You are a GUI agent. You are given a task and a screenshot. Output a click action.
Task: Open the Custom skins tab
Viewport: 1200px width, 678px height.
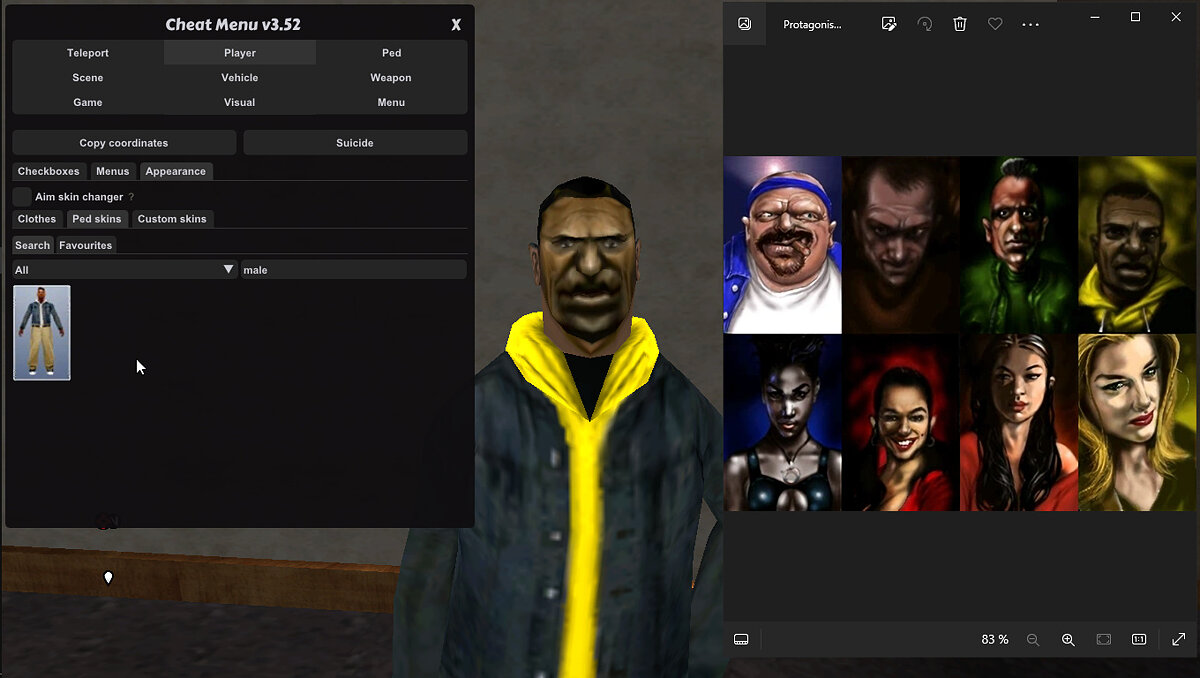point(172,219)
